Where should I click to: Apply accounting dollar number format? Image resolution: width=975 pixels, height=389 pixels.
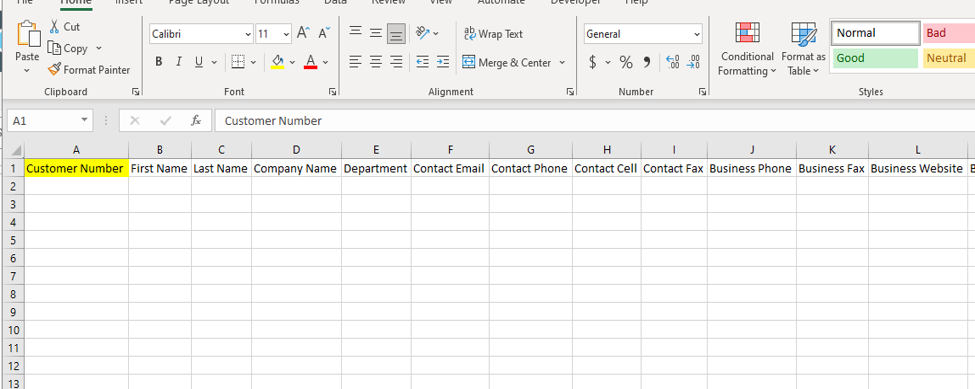tap(593, 62)
